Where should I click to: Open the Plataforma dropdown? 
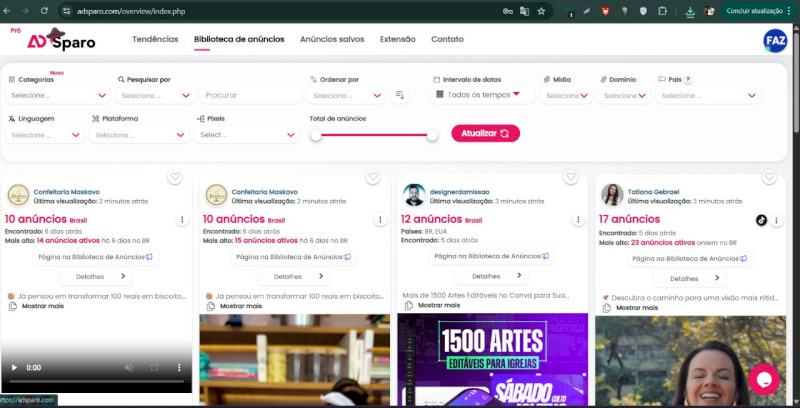[x=139, y=135]
